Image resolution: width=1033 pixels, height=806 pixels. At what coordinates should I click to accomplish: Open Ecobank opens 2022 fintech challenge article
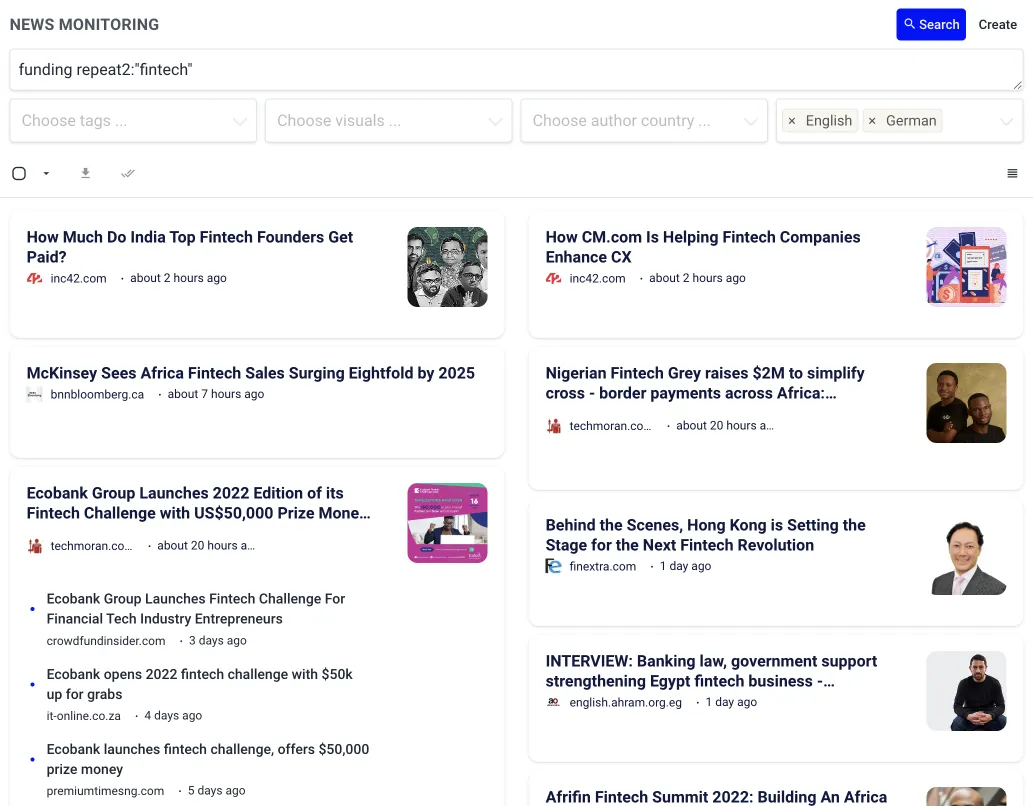click(200, 684)
